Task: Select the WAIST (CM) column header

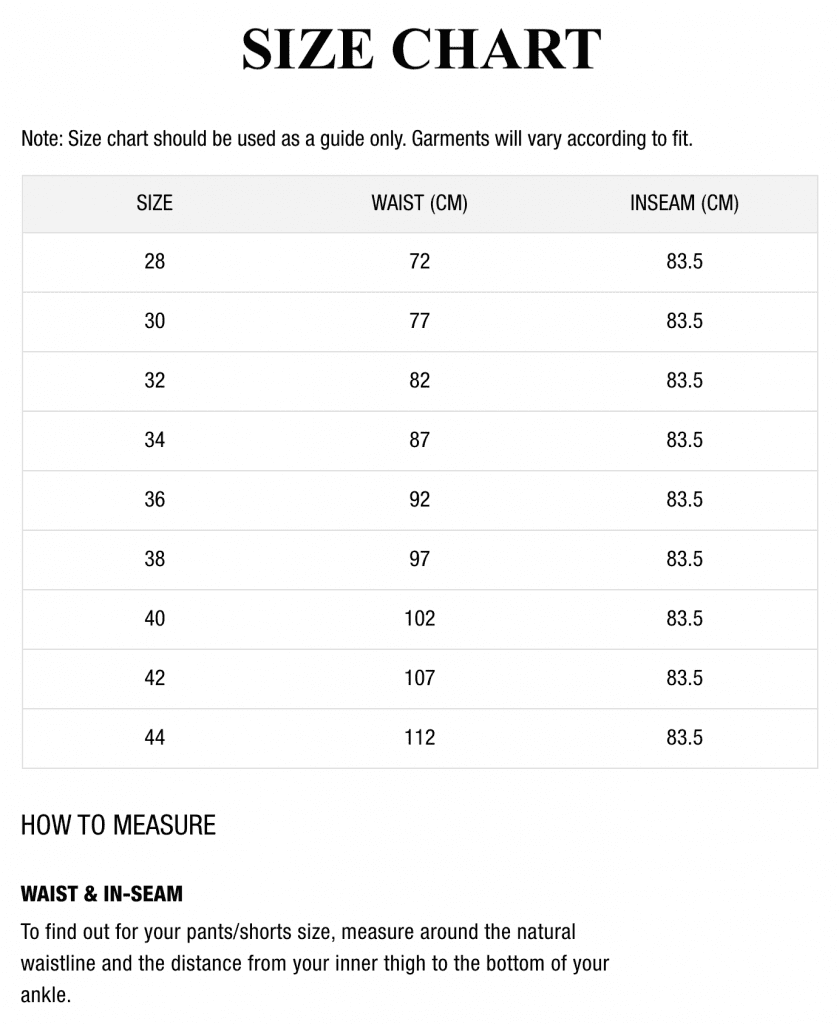Action: click(x=420, y=203)
